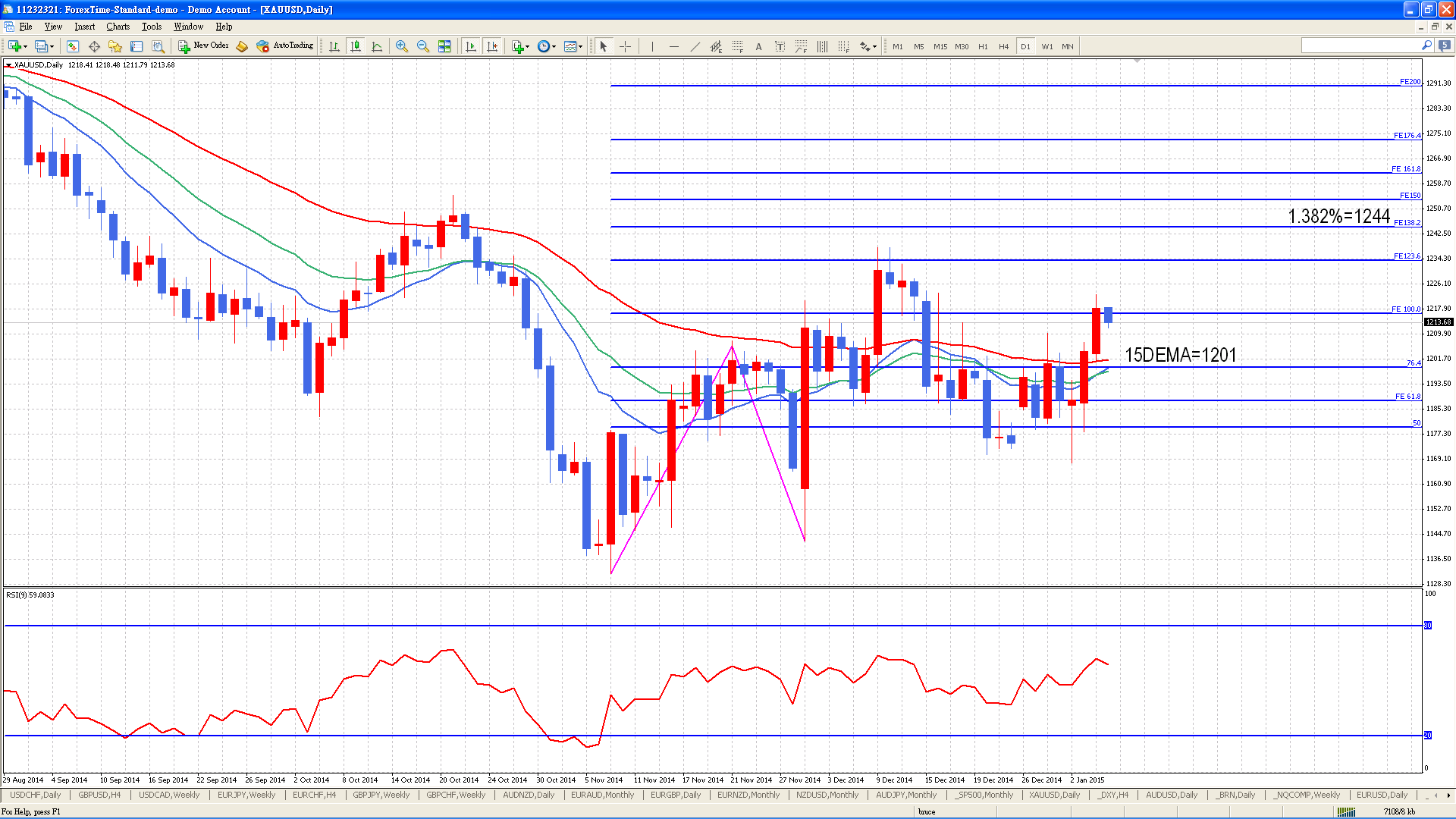Select the Fibonacci retracement tool
This screenshot has width=1456, height=819.
point(737,46)
